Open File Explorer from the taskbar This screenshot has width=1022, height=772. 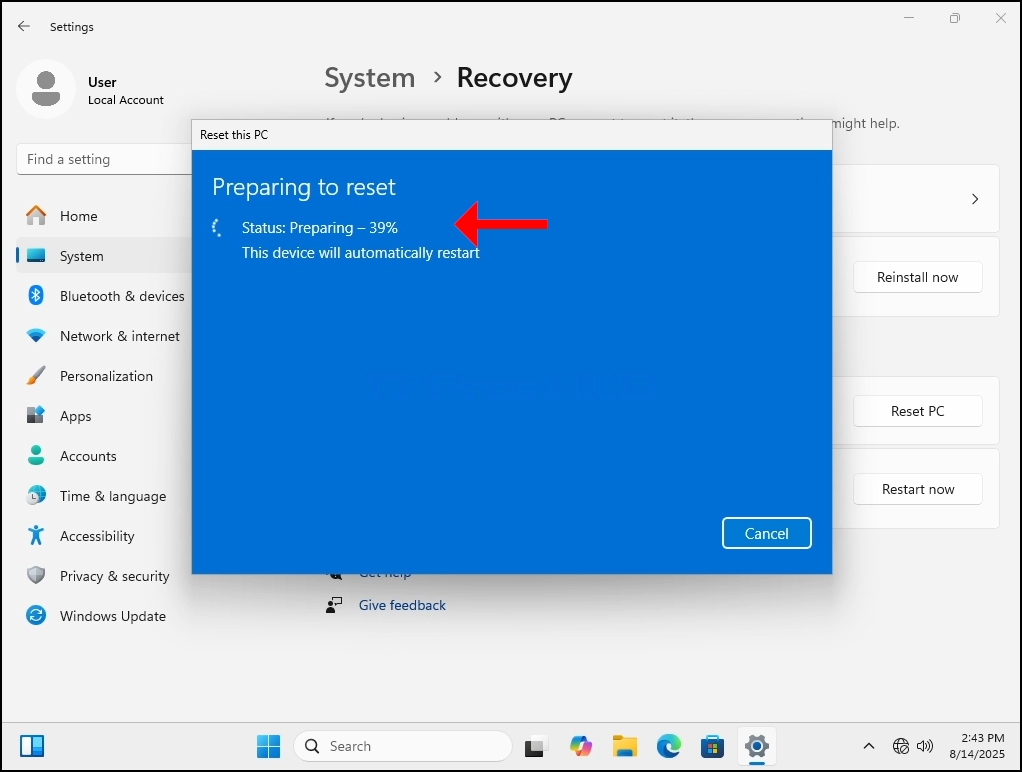coord(624,747)
